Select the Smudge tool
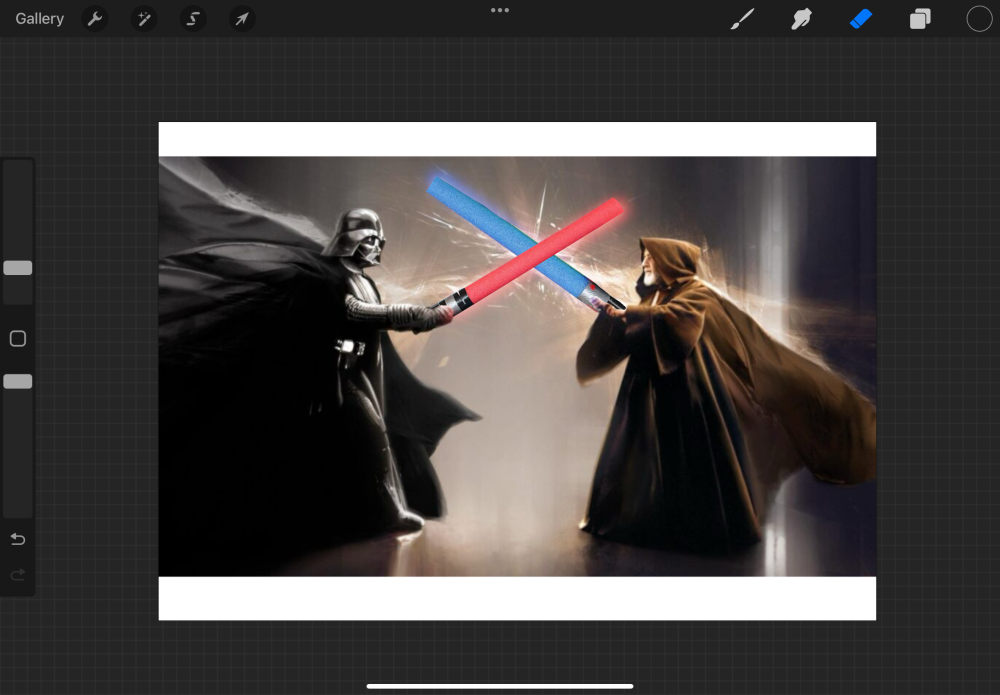The width and height of the screenshot is (1000, 695). (x=802, y=19)
